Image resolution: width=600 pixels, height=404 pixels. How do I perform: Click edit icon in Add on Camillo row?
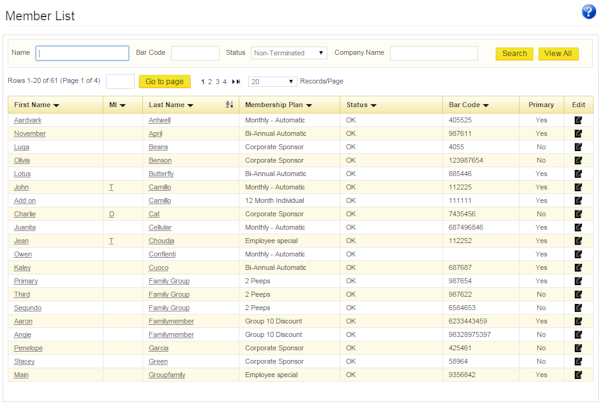[x=578, y=200]
